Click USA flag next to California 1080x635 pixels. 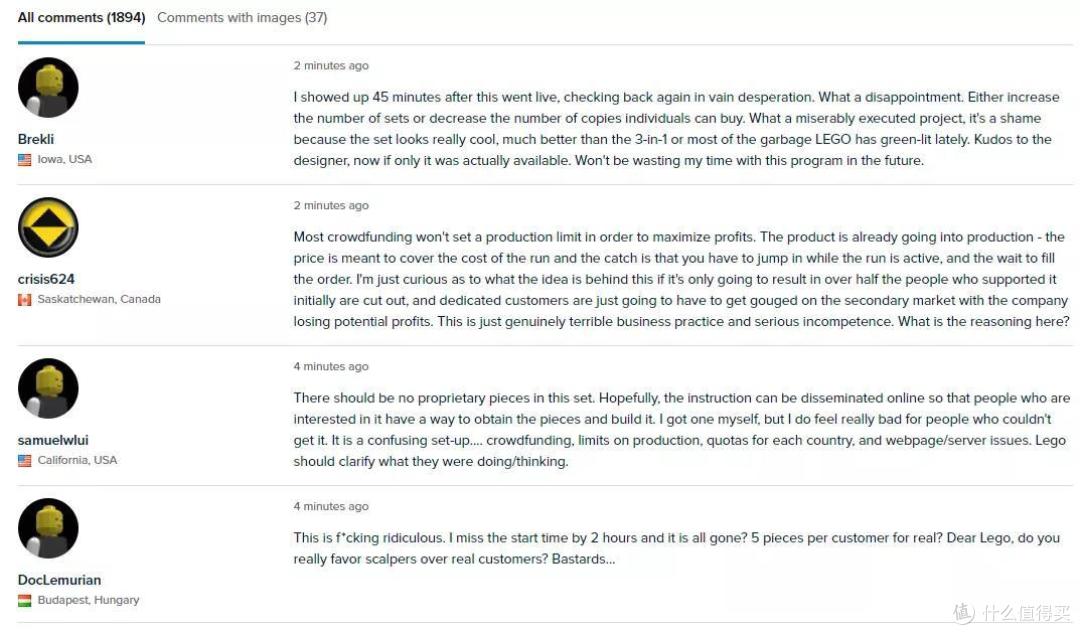click(x=25, y=461)
